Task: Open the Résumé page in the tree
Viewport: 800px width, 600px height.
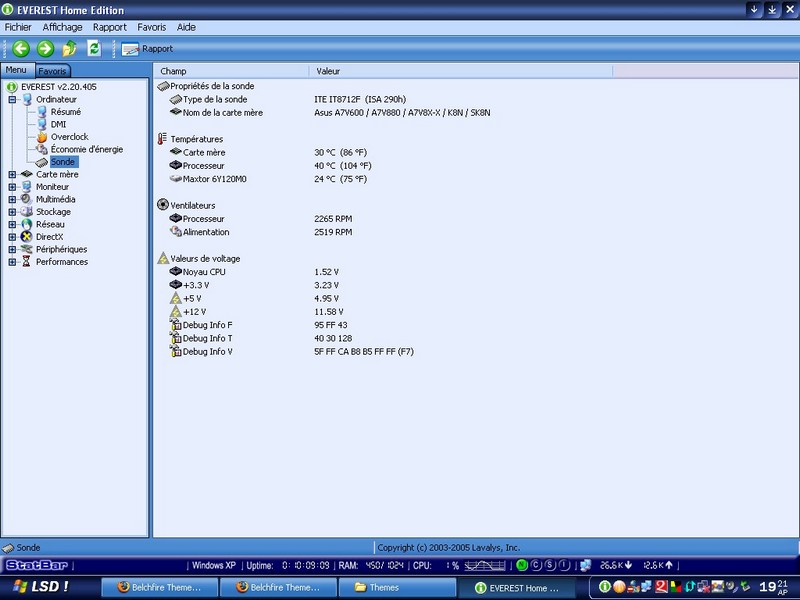Action: (65, 112)
